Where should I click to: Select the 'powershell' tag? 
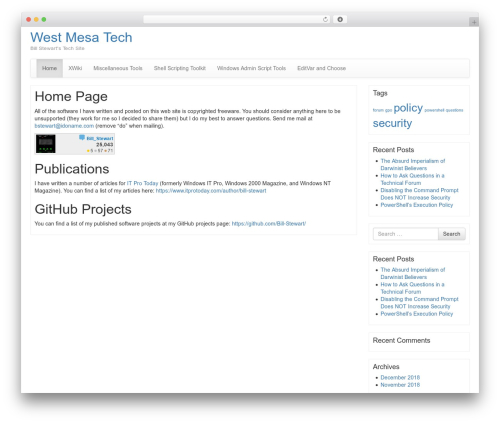[x=434, y=110]
